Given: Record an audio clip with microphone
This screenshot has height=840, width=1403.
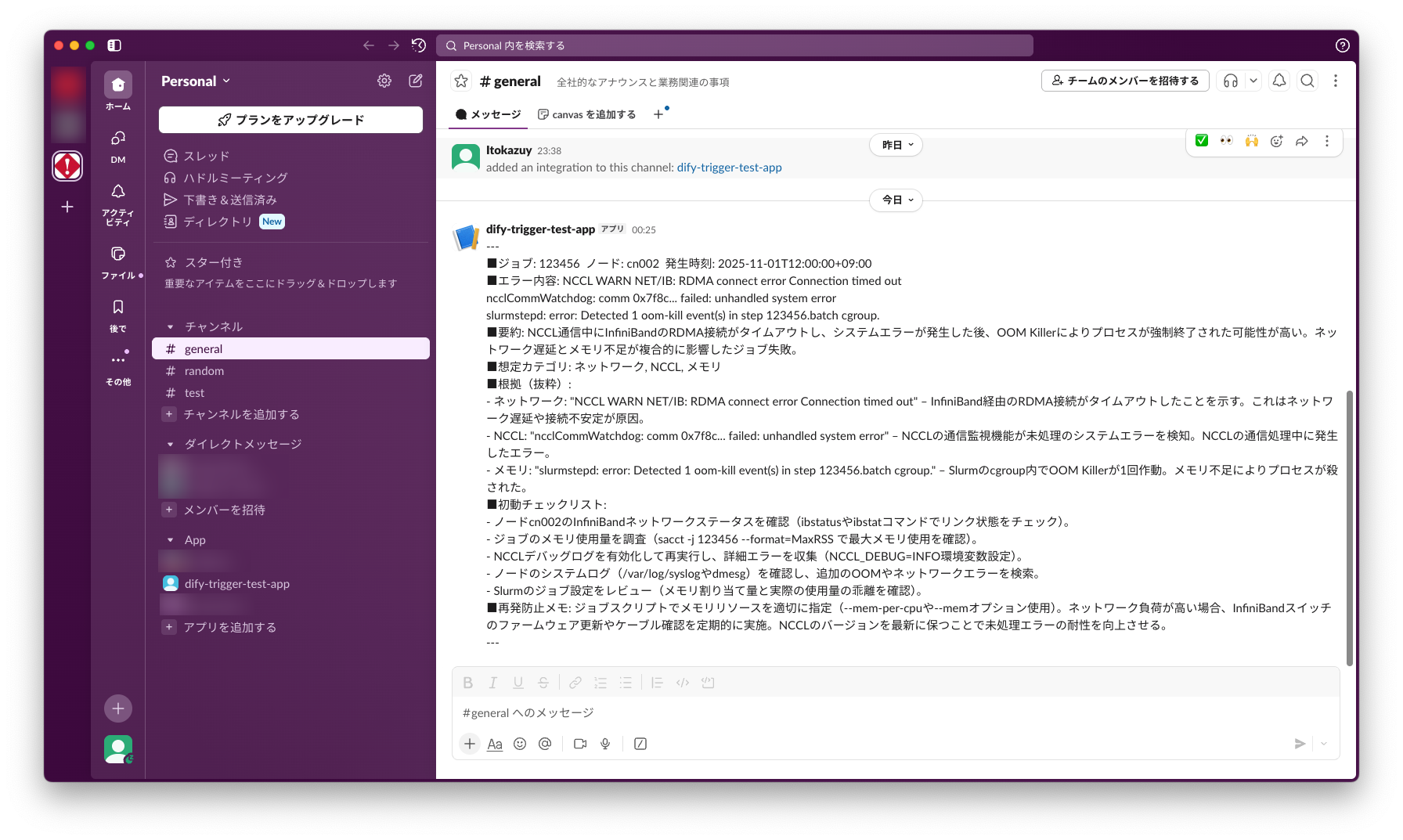Looking at the screenshot, I should 605,744.
